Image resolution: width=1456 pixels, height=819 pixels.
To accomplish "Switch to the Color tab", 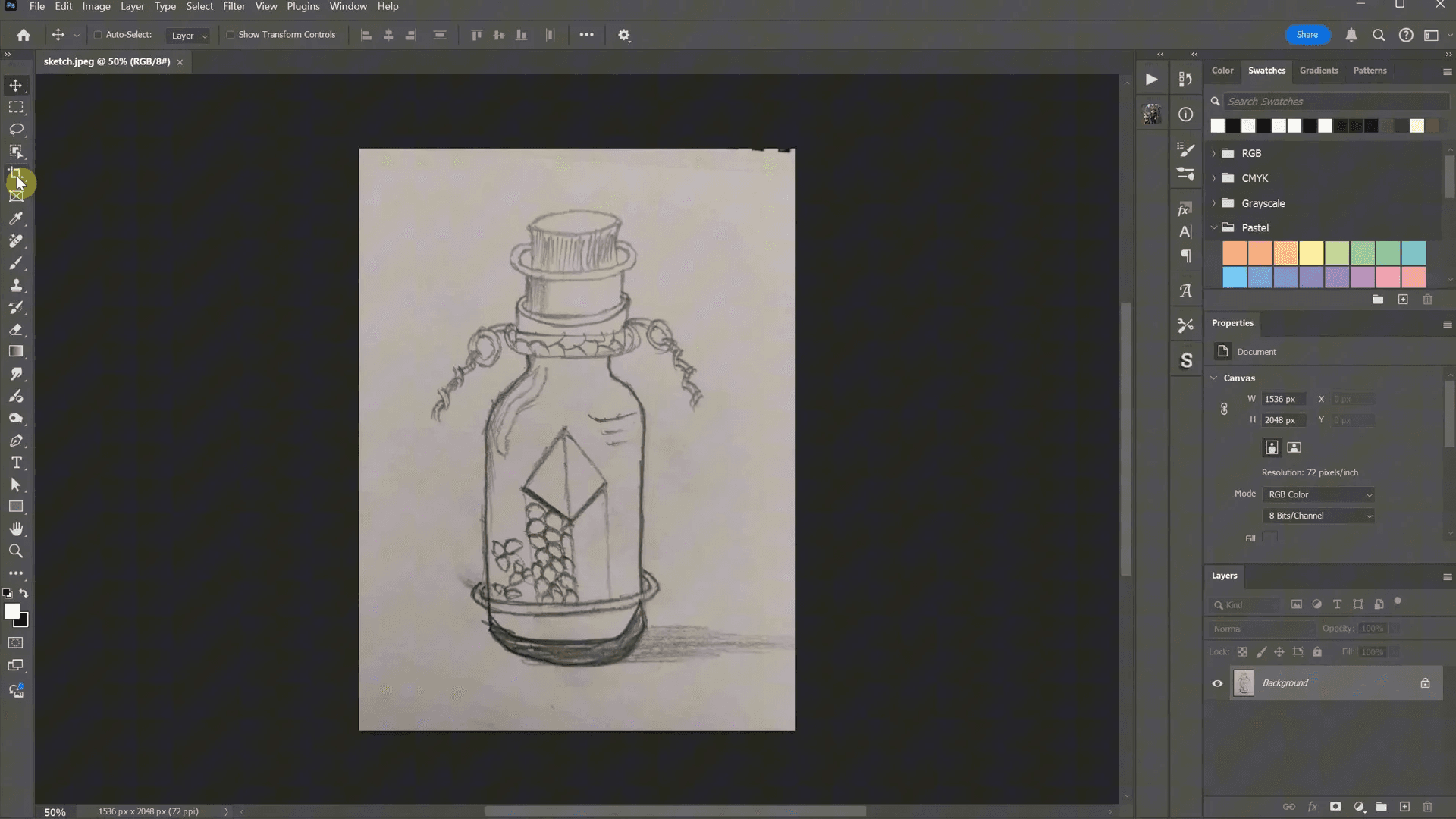I will pyautogui.click(x=1222, y=71).
